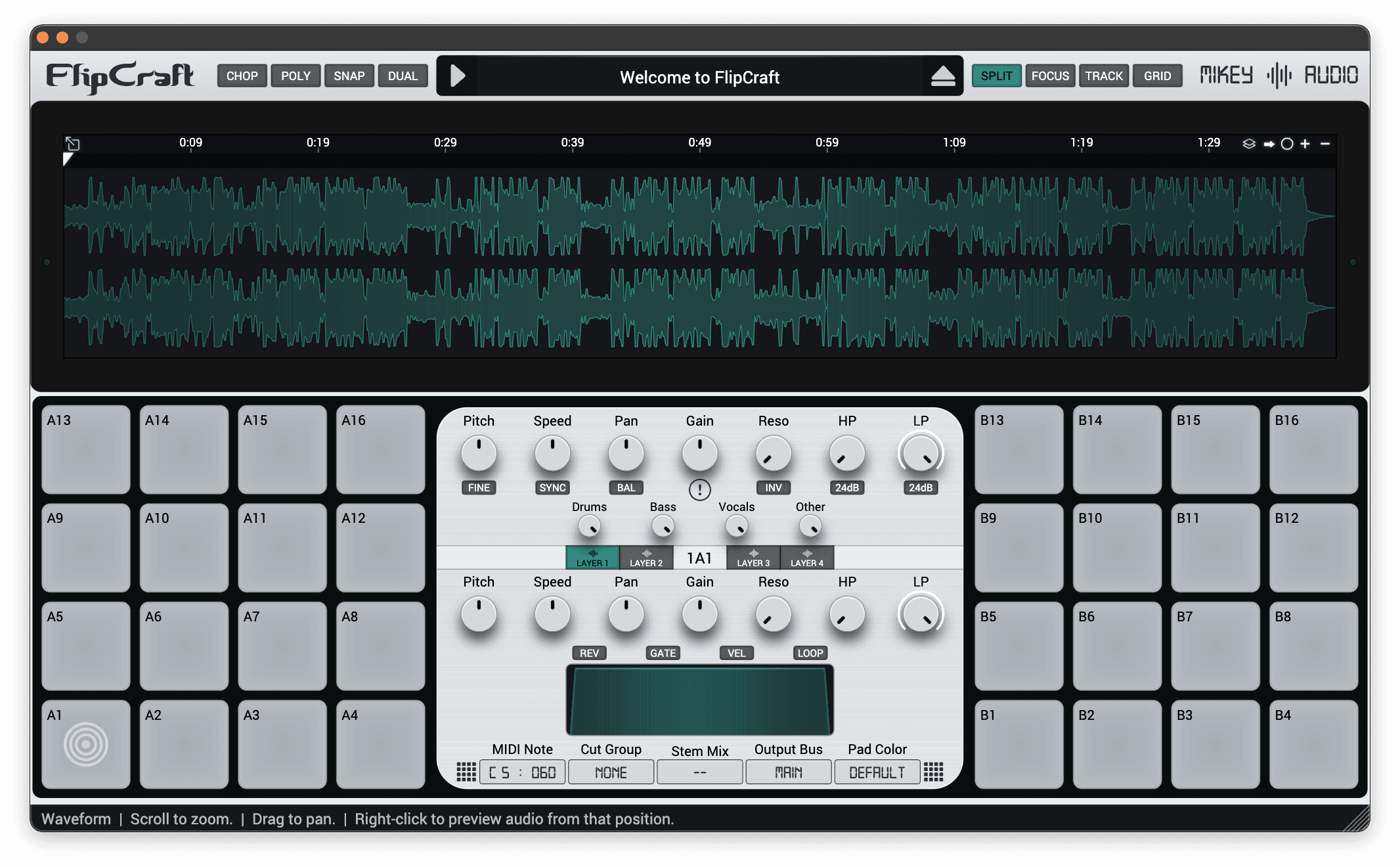Click the minus zoom-out icon on waveform
1400x867 pixels.
(x=1325, y=144)
